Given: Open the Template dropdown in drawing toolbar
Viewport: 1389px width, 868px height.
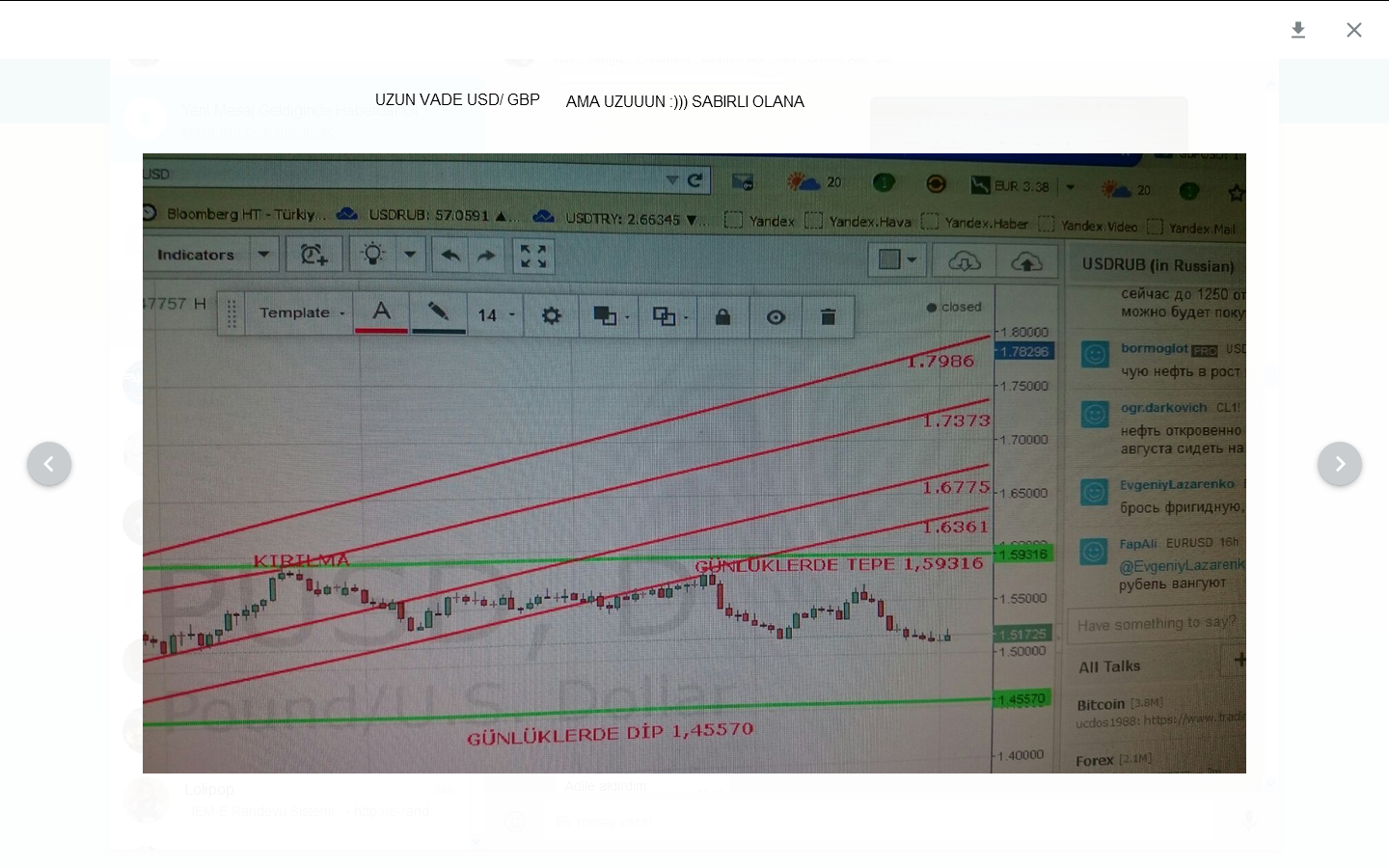Looking at the screenshot, I should (301, 312).
